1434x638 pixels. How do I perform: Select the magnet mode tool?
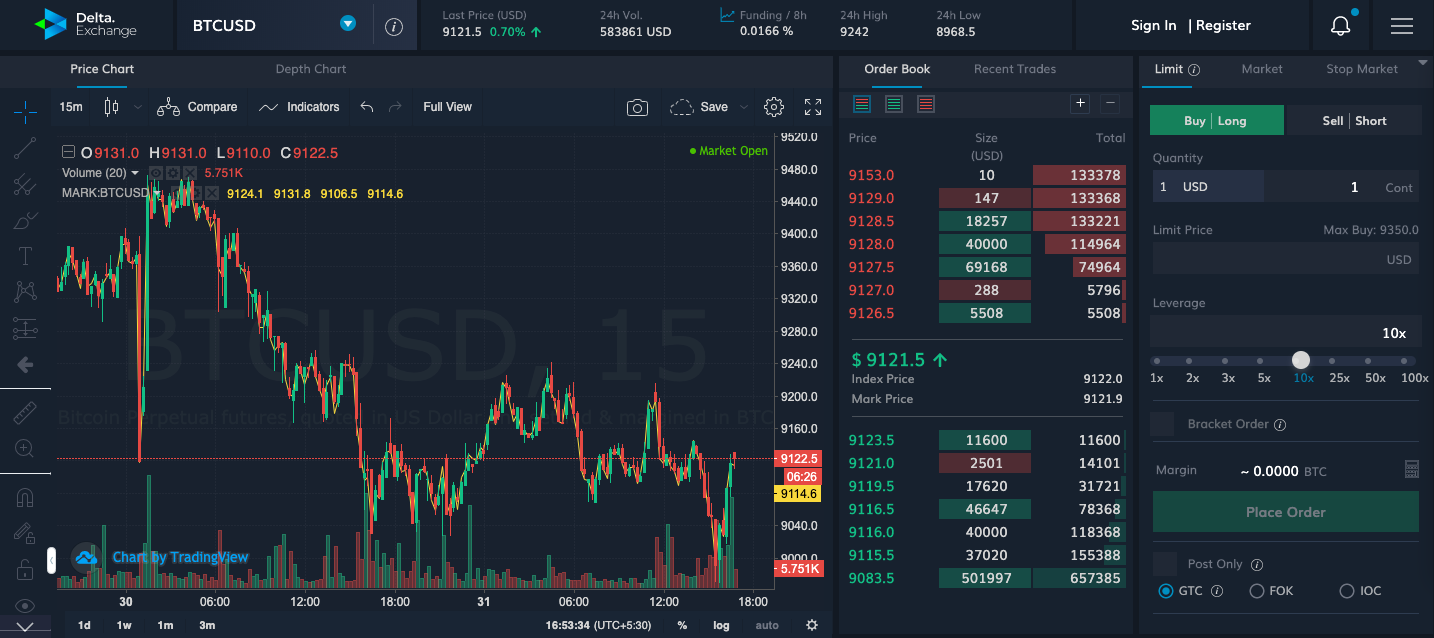click(x=25, y=498)
